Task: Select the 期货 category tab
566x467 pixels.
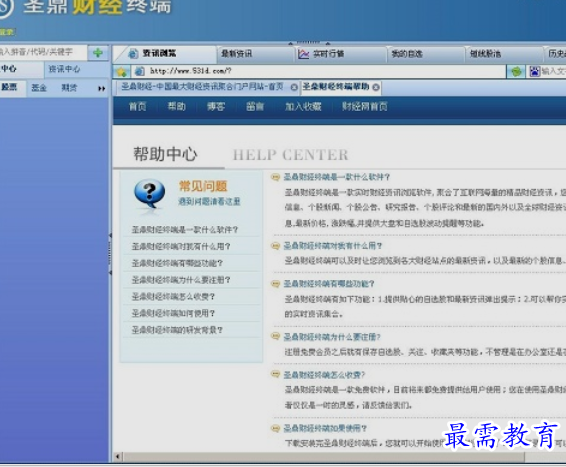Action: coord(69,88)
